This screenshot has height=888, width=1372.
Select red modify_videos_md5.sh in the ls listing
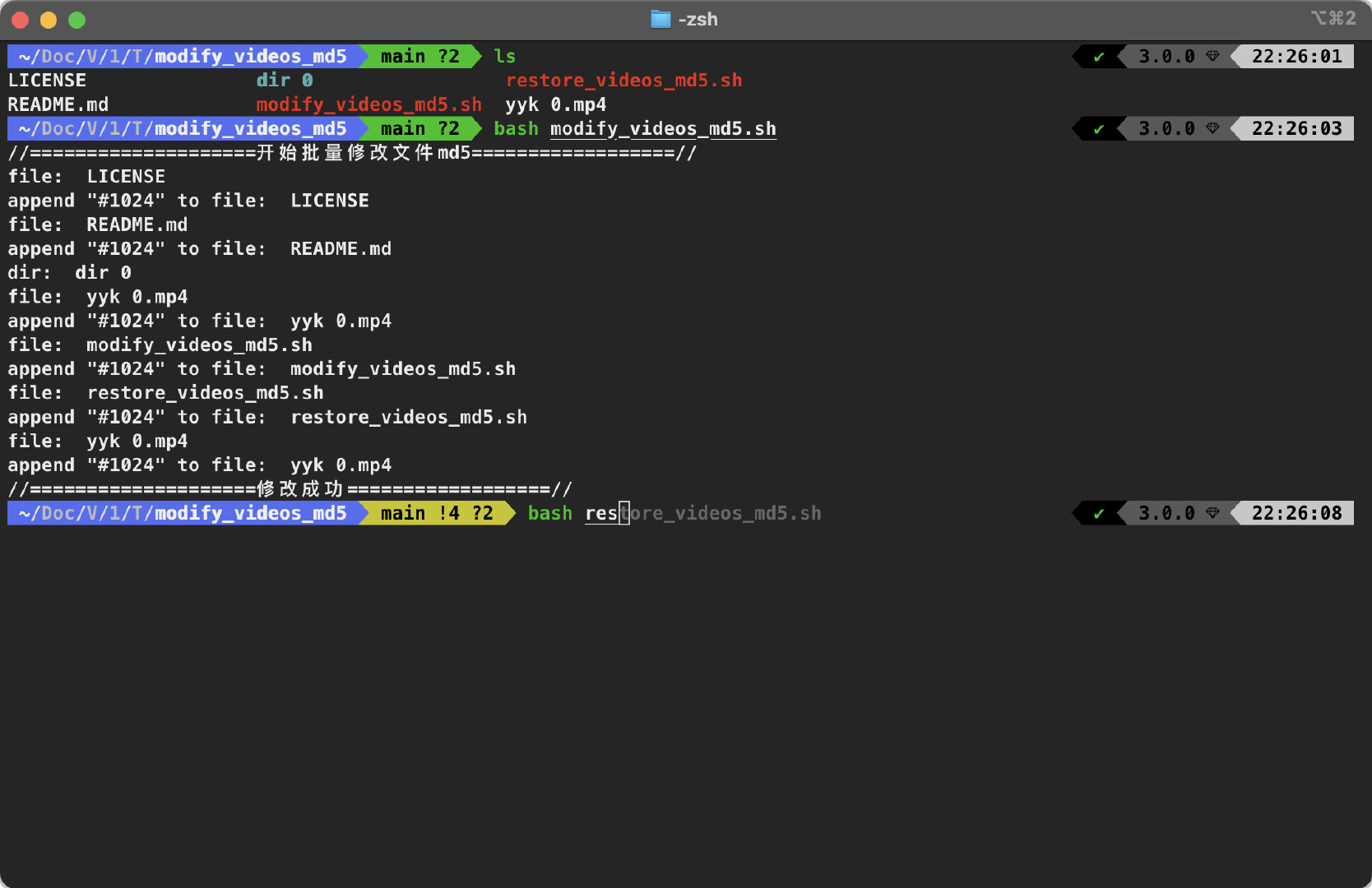(368, 104)
